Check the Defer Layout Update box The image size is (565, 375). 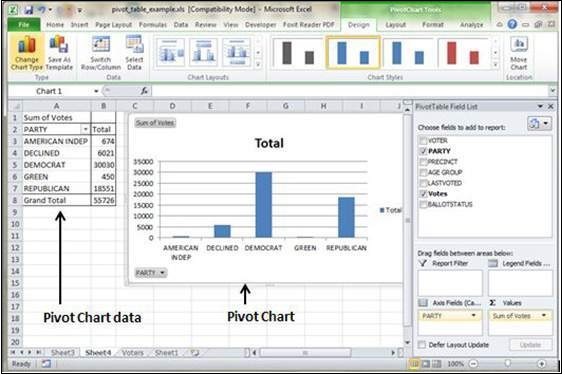(x=422, y=345)
